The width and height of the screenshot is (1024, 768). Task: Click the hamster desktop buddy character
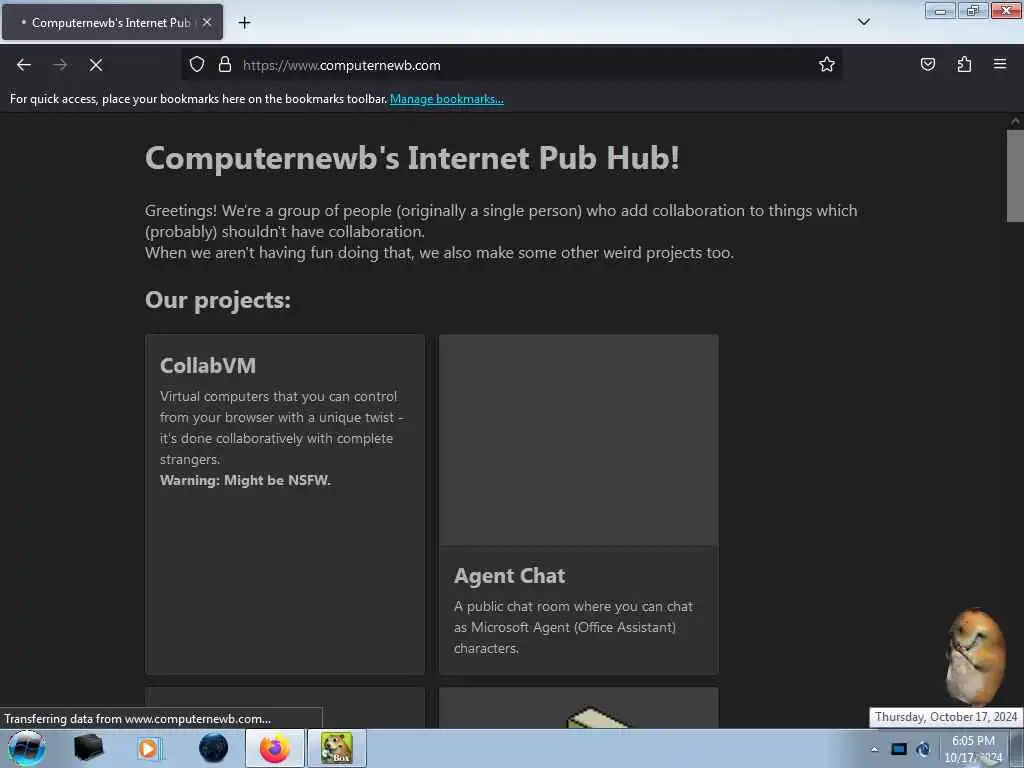click(x=976, y=656)
